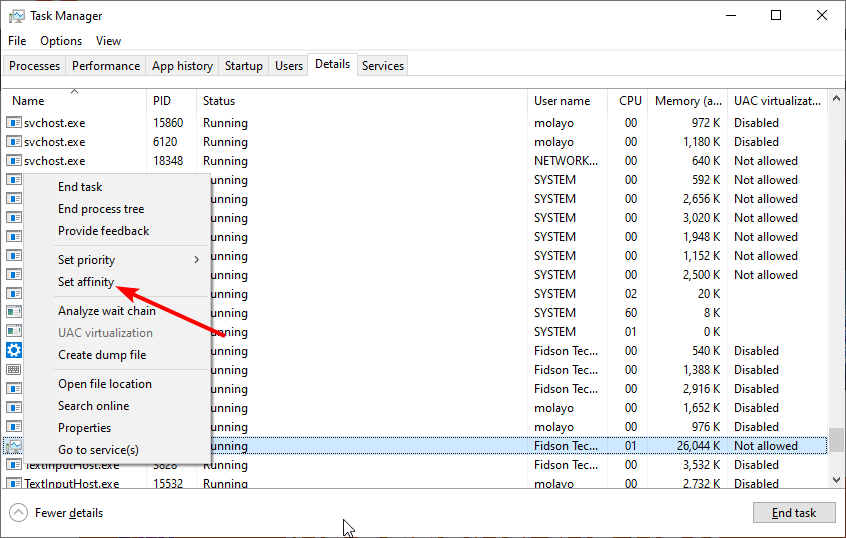The width and height of the screenshot is (846, 538).
Task: Expand the Set priority submenu arrow
Action: pos(197,260)
